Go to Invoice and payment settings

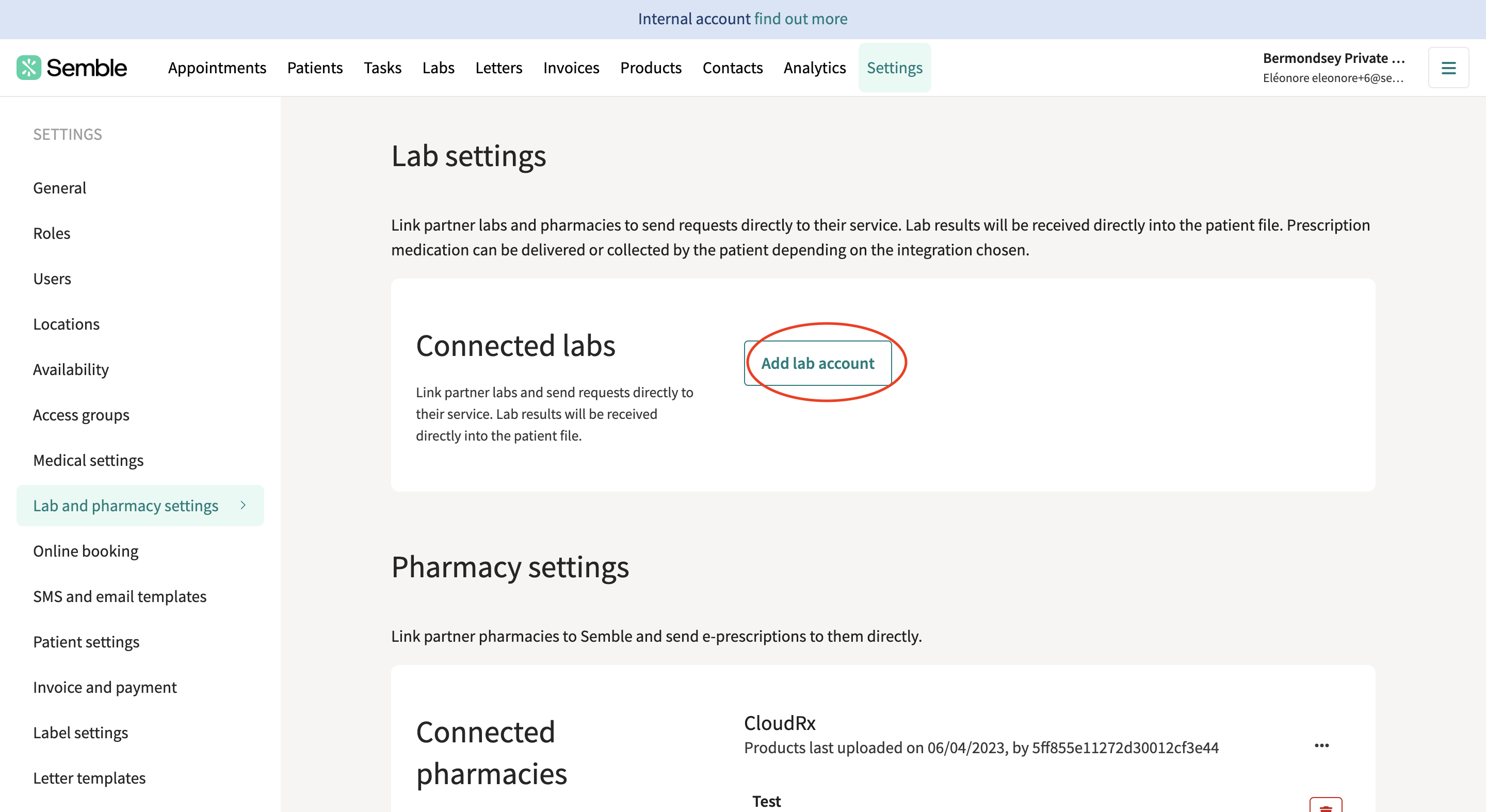[x=104, y=687]
